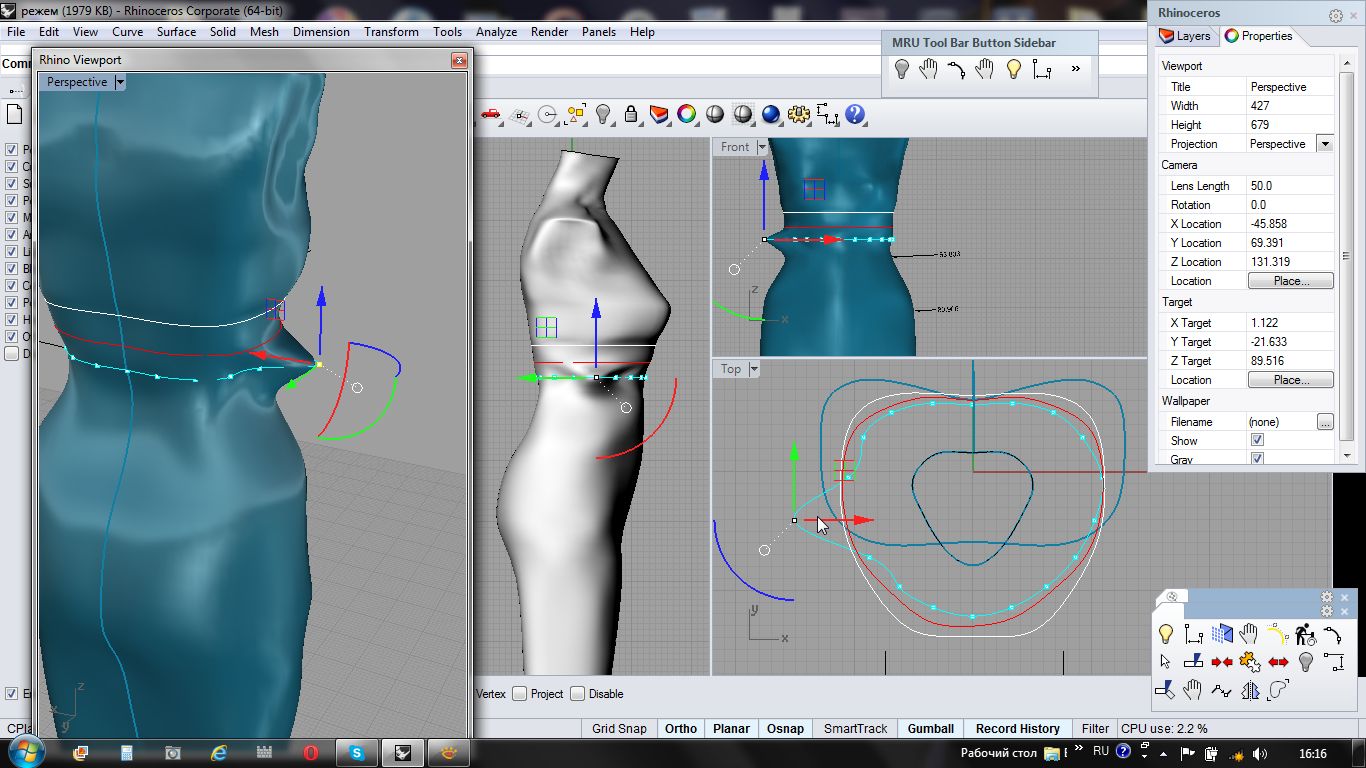
Task: Uncheck the Wallpaper Show checkbox
Action: coord(1257,440)
